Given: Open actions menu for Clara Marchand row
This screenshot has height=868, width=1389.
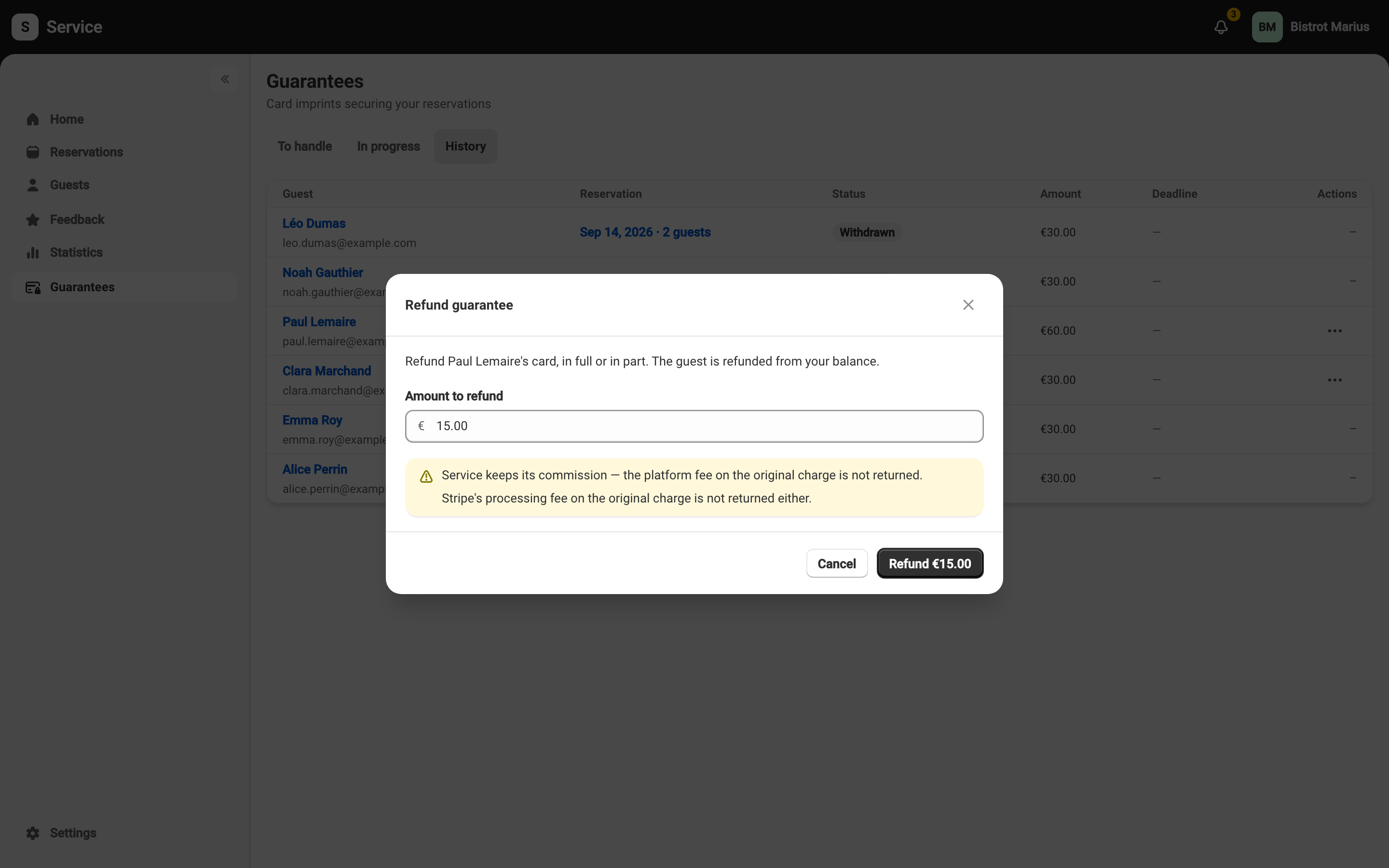Looking at the screenshot, I should point(1335,380).
